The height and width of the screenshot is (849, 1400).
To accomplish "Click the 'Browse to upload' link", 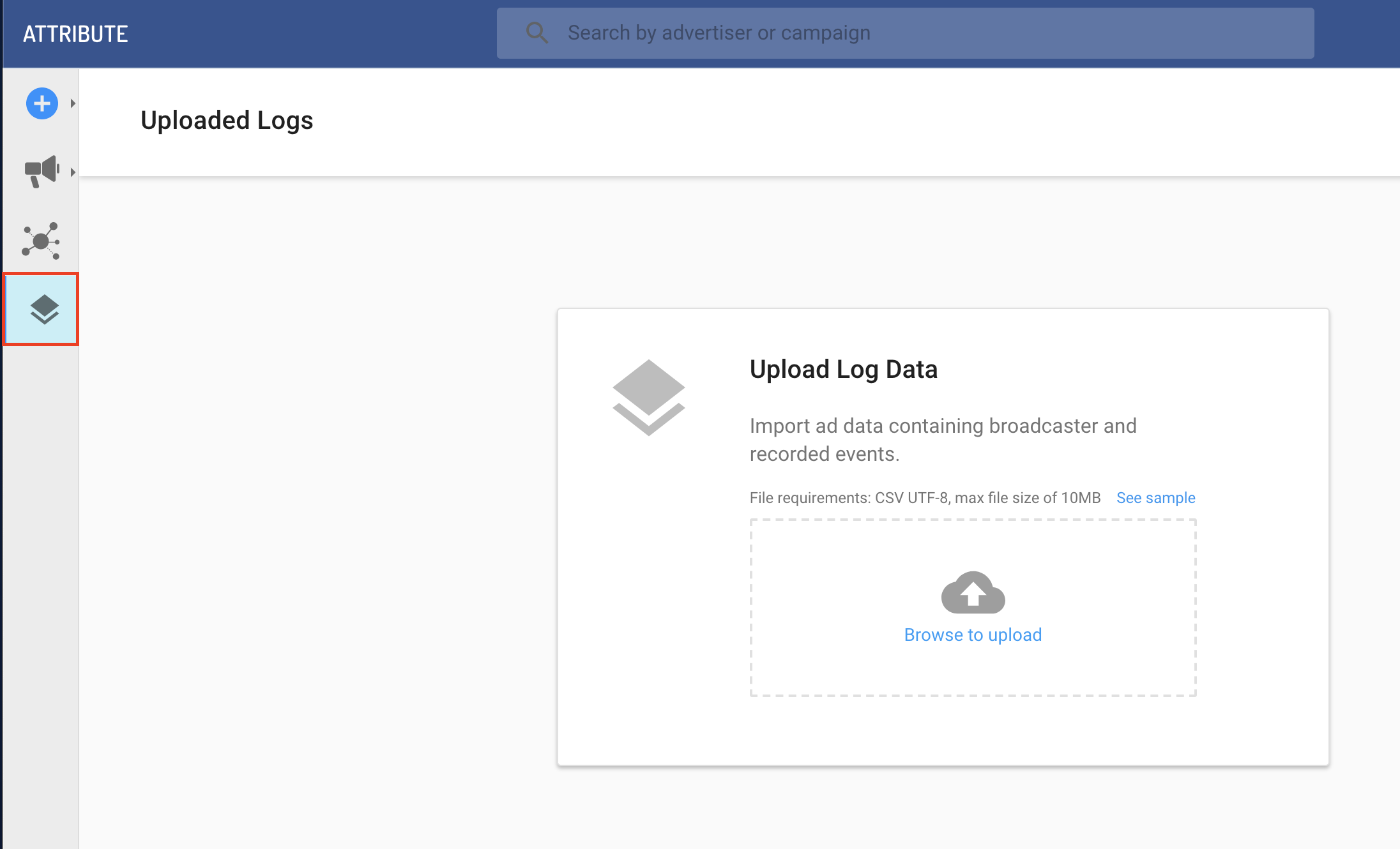I will click(973, 635).
